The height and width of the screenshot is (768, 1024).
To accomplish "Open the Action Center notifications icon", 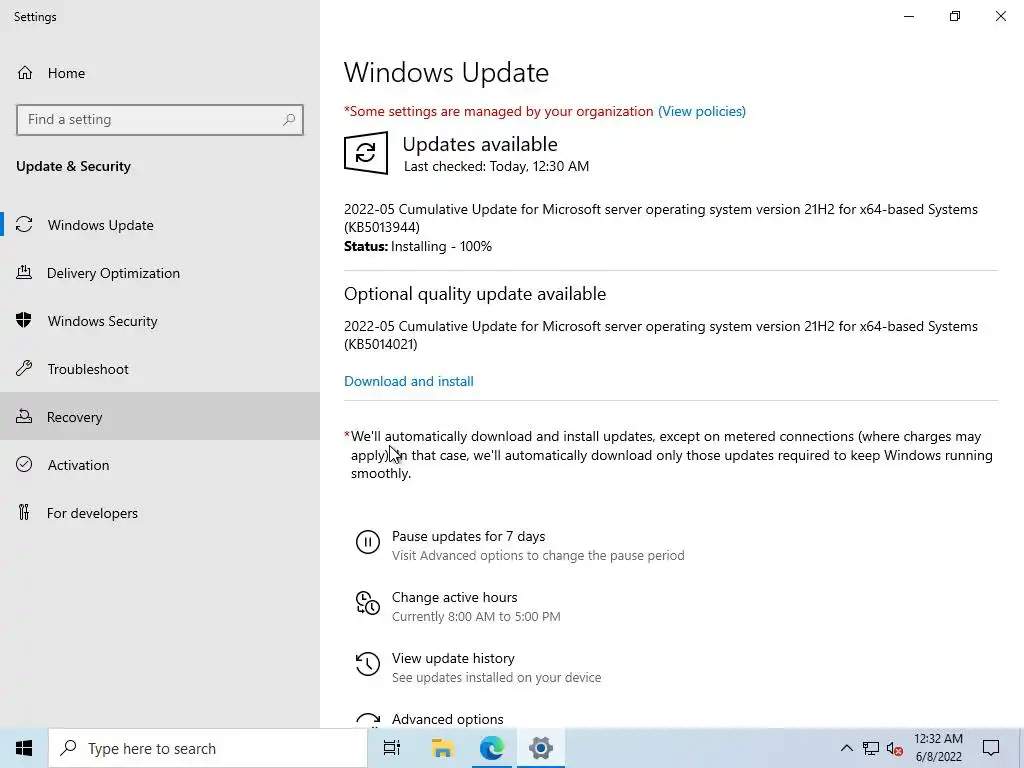I will click(x=991, y=748).
